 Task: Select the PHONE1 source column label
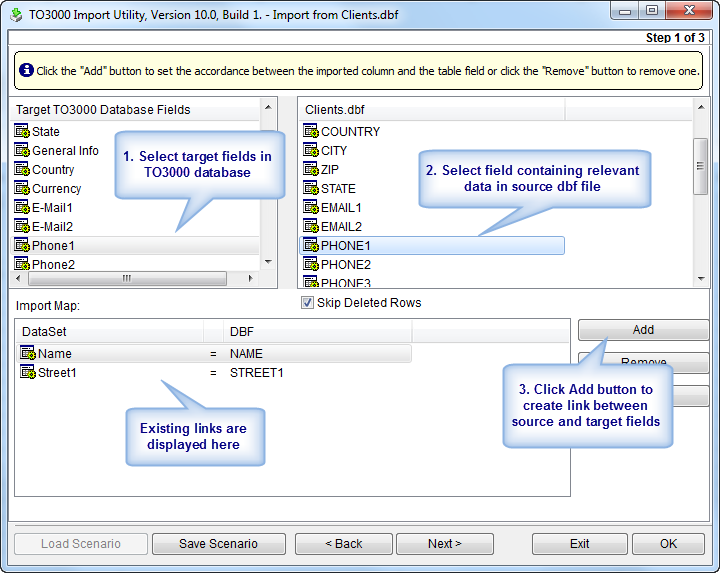(345, 246)
